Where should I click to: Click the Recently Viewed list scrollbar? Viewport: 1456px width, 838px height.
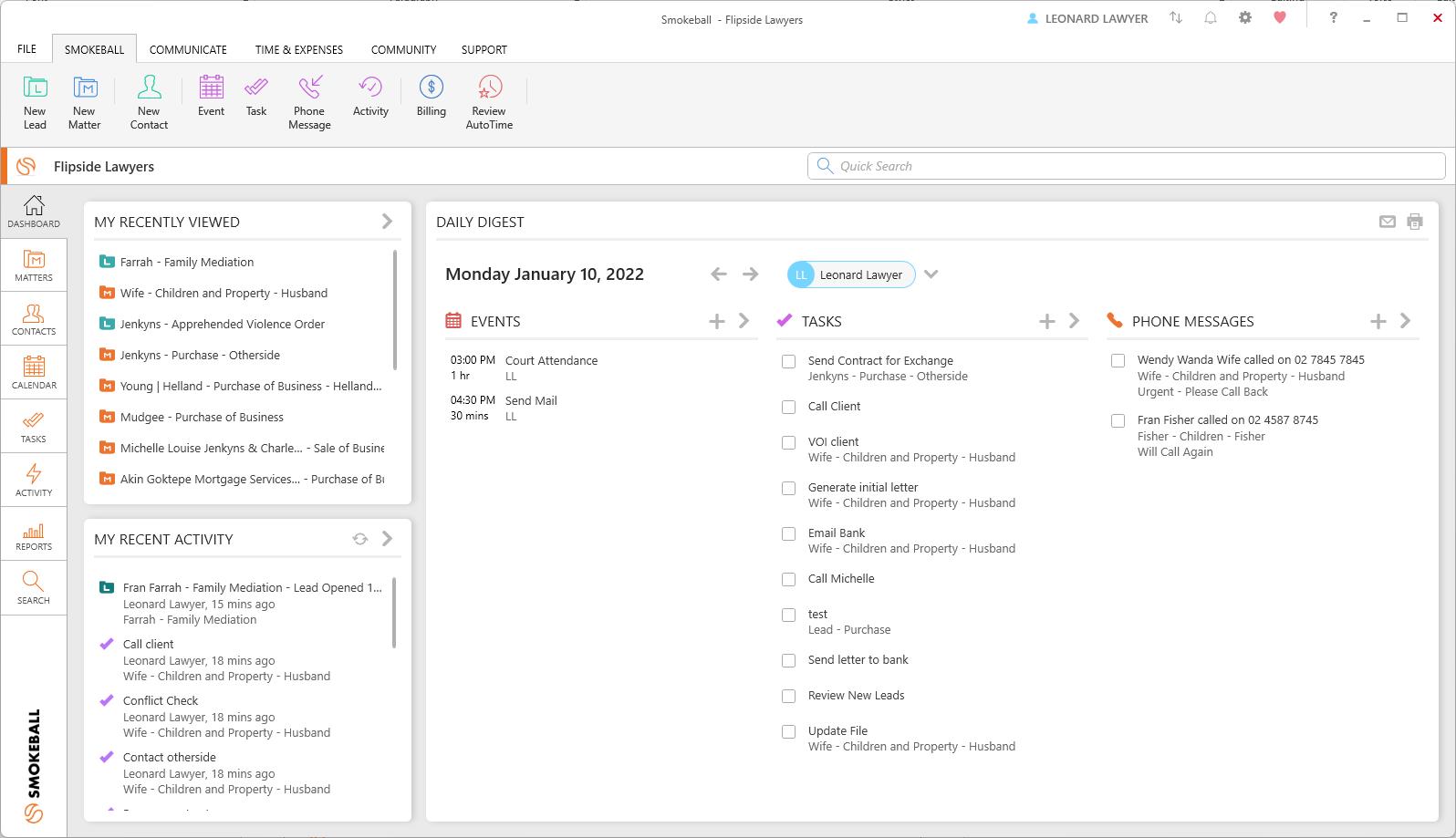(x=395, y=310)
